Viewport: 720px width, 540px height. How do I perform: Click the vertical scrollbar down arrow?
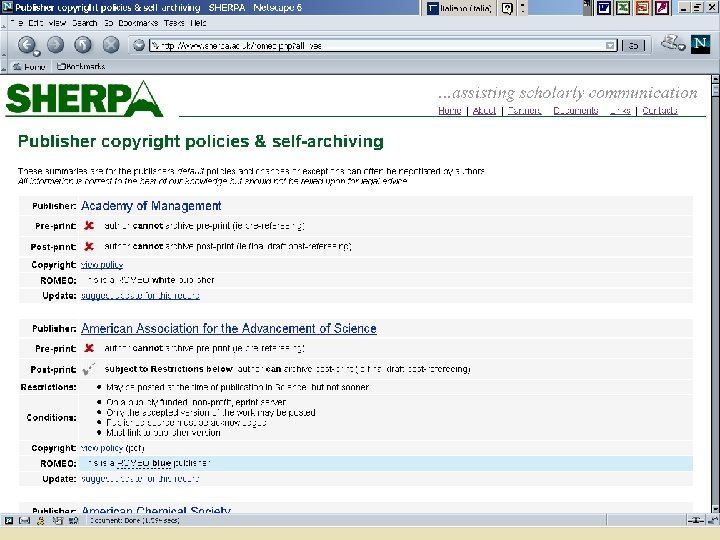point(715,508)
